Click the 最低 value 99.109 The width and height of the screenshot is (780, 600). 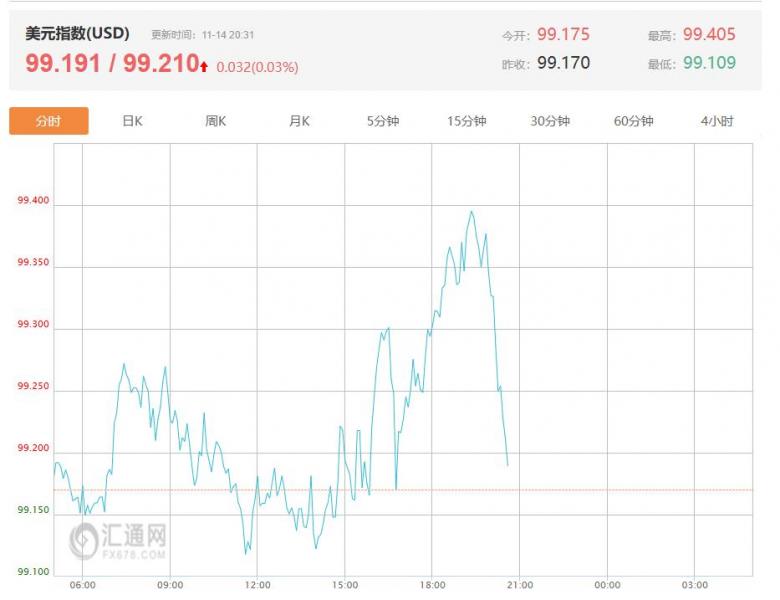click(x=709, y=63)
